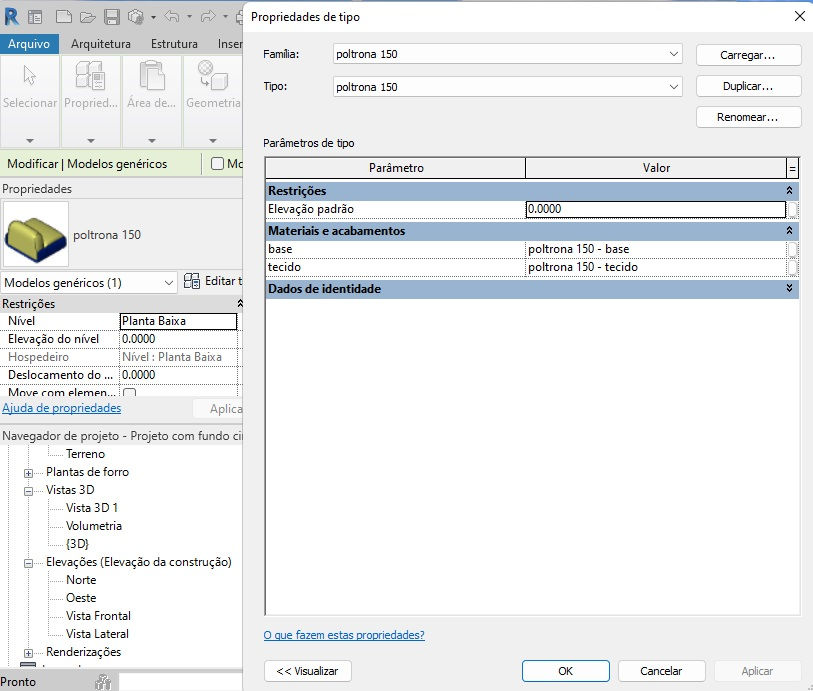
Task: Click the Renomear... button
Action: [748, 117]
